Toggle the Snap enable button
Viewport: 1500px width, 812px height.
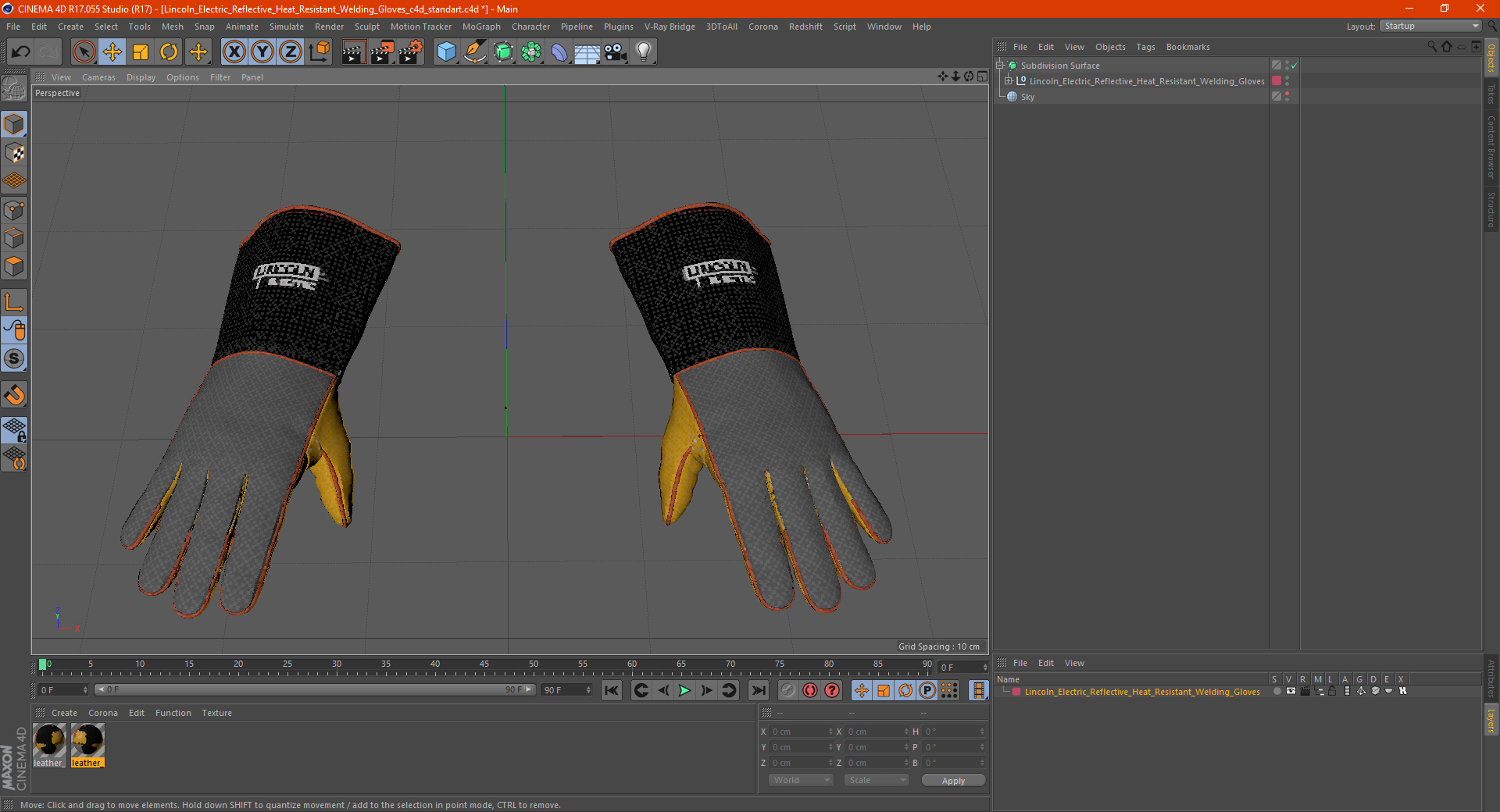(14, 395)
